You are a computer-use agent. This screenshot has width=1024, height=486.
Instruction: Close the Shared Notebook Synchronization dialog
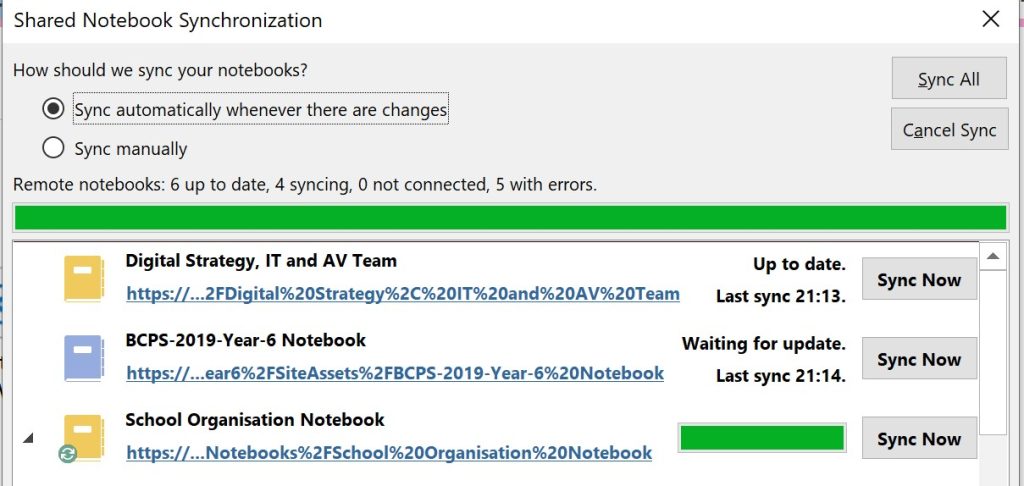pos(991,20)
